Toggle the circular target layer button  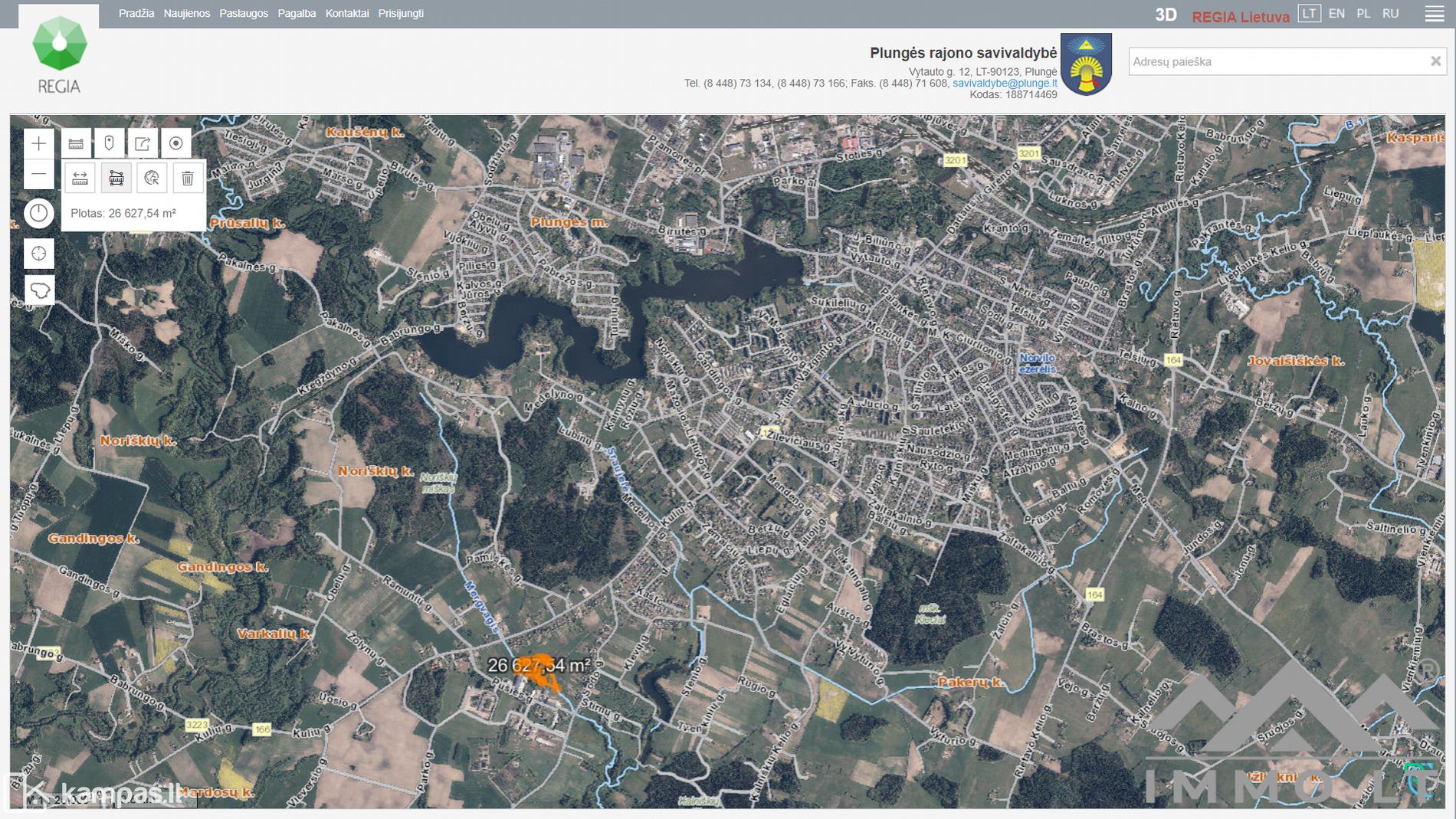[175, 143]
